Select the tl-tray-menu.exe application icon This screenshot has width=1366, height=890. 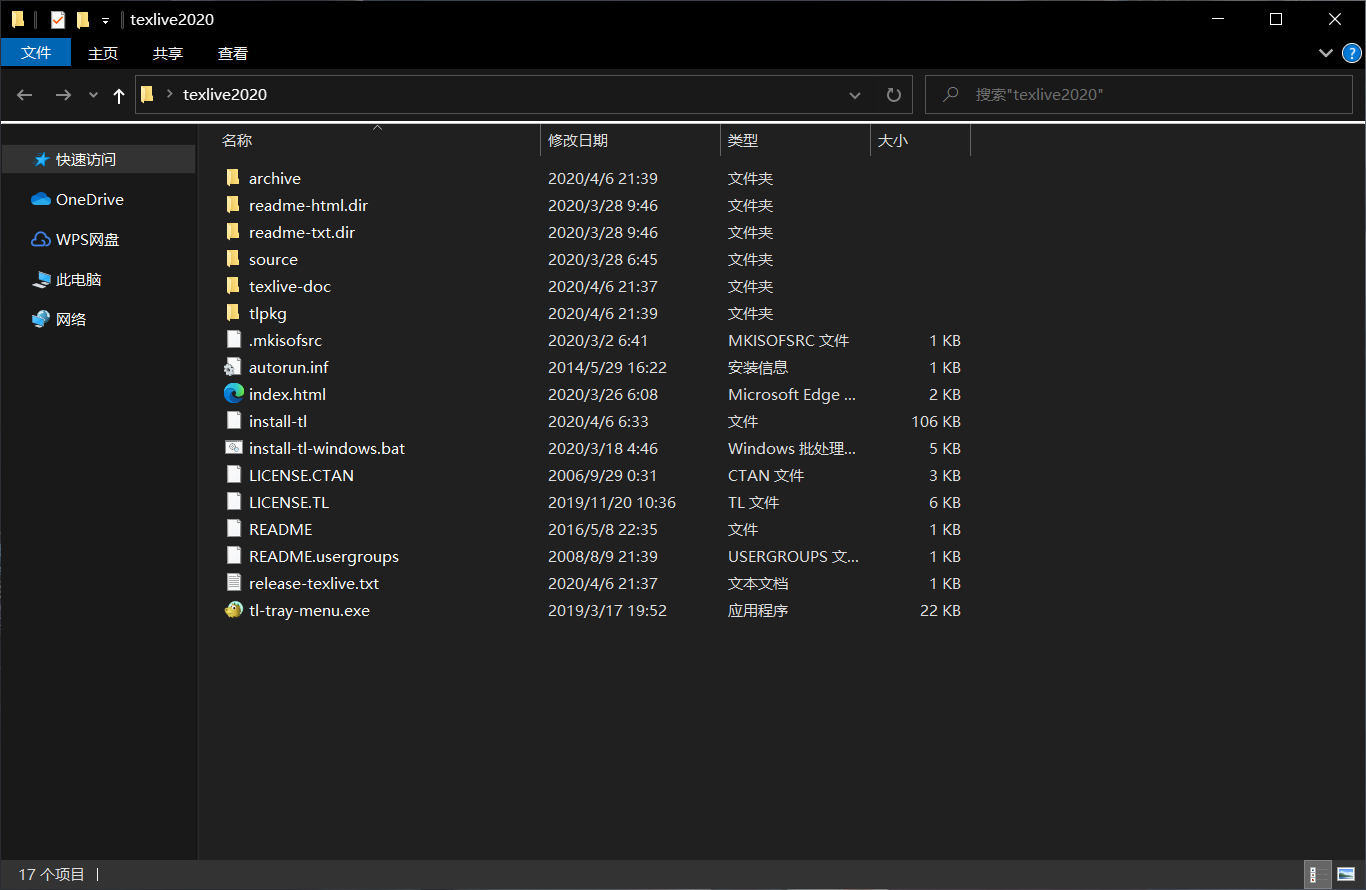tap(233, 610)
